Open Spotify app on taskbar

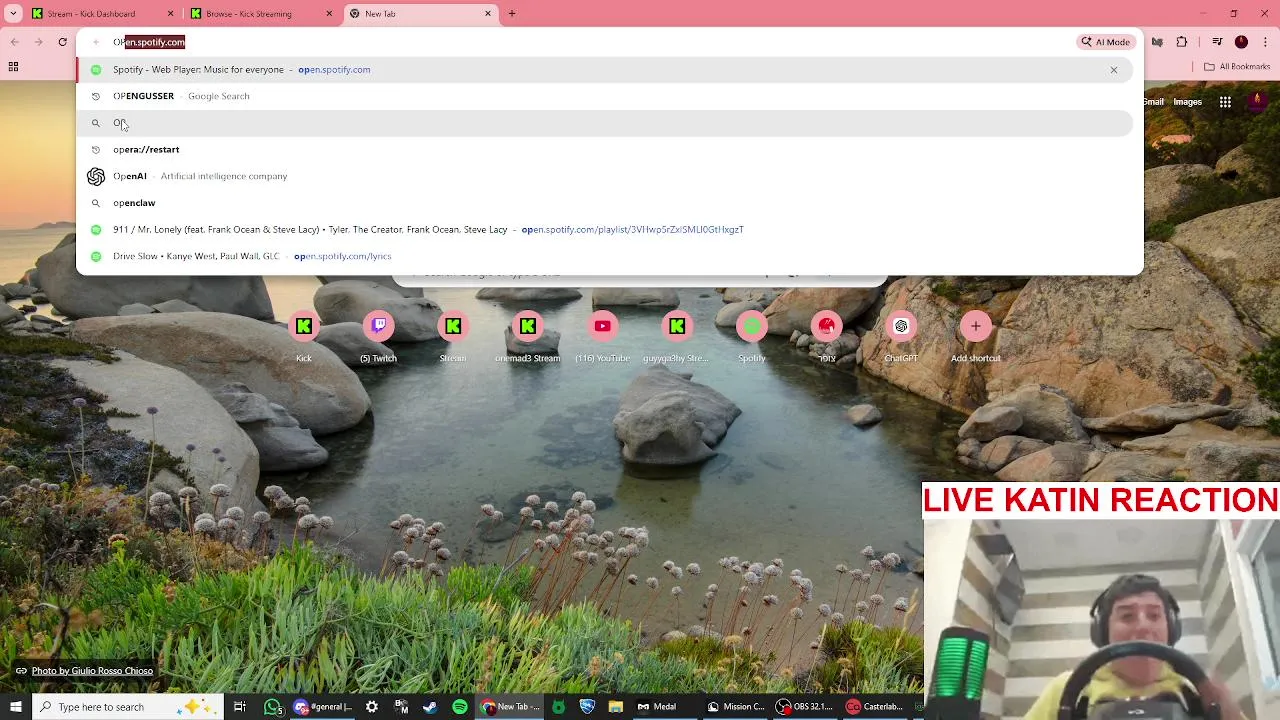pos(460,707)
